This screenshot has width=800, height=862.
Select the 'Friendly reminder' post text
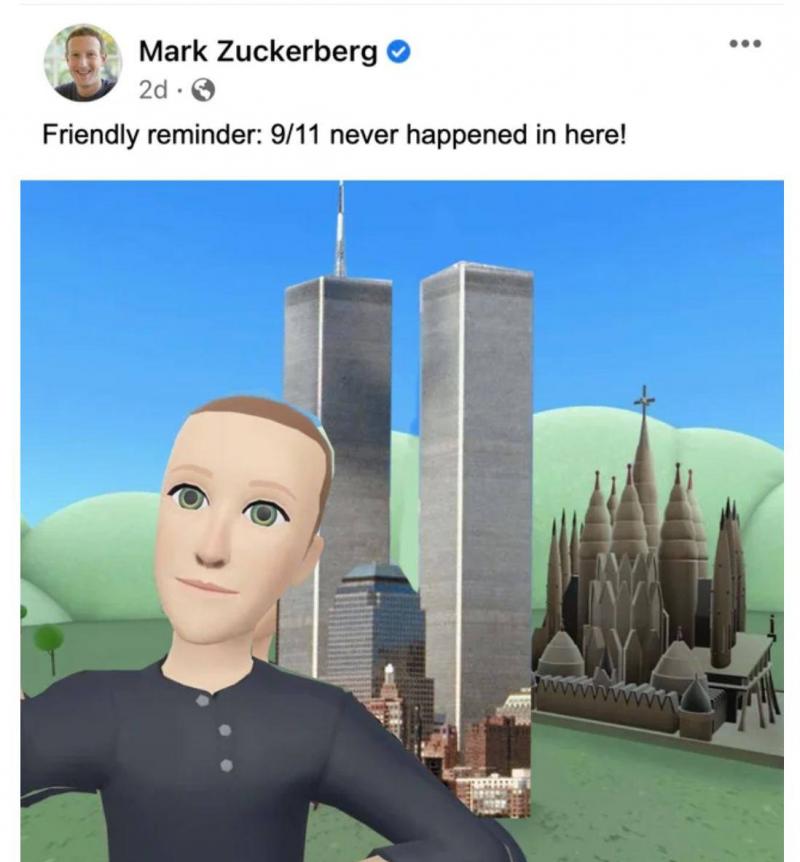334,135
